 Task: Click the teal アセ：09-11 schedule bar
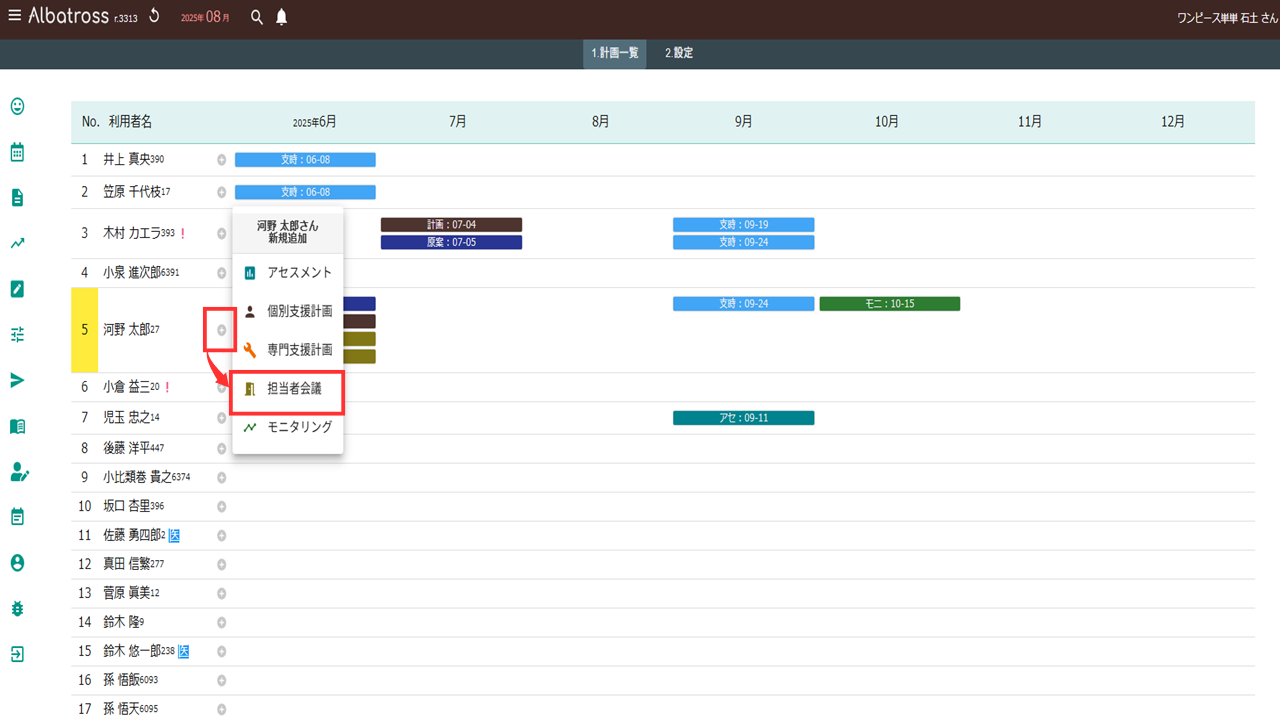(x=743, y=418)
